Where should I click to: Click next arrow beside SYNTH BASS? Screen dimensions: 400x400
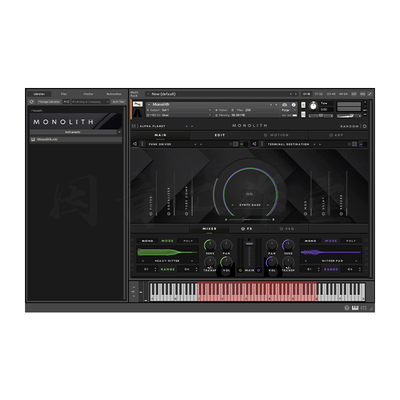(267, 205)
